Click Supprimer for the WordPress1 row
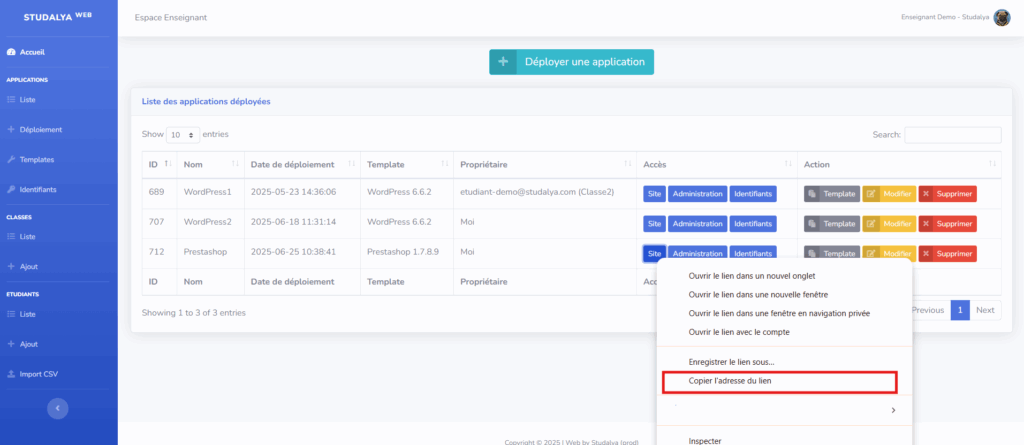 coord(947,194)
